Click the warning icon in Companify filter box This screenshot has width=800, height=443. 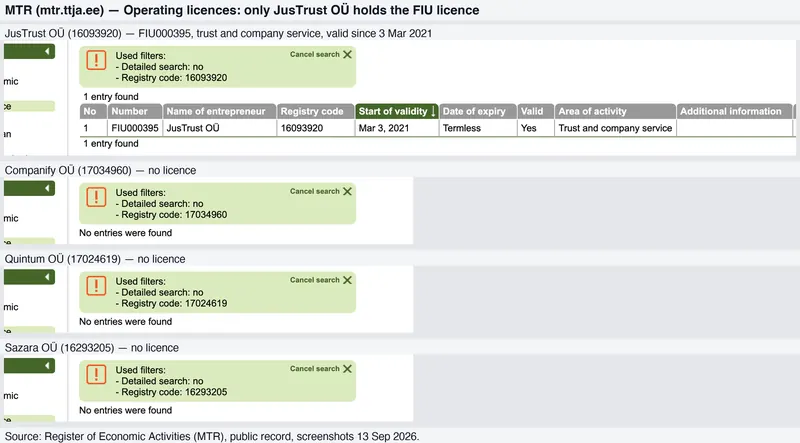click(96, 196)
